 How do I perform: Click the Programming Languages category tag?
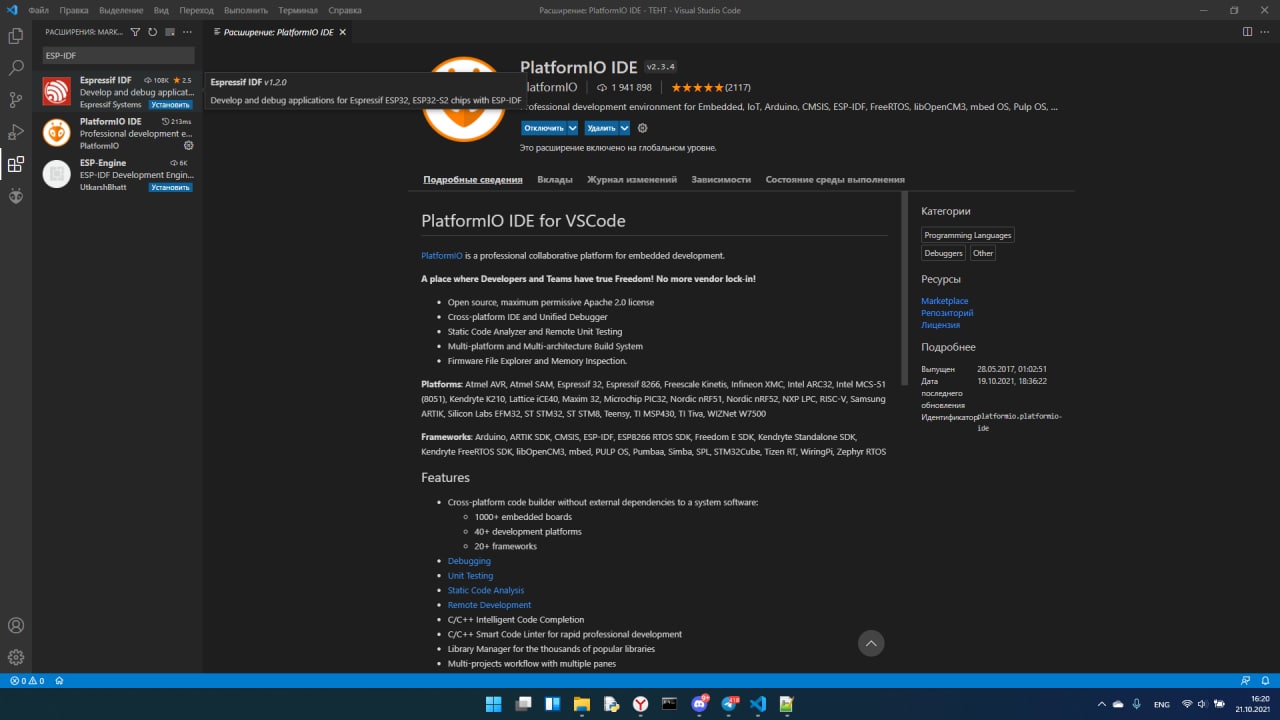[x=968, y=235]
